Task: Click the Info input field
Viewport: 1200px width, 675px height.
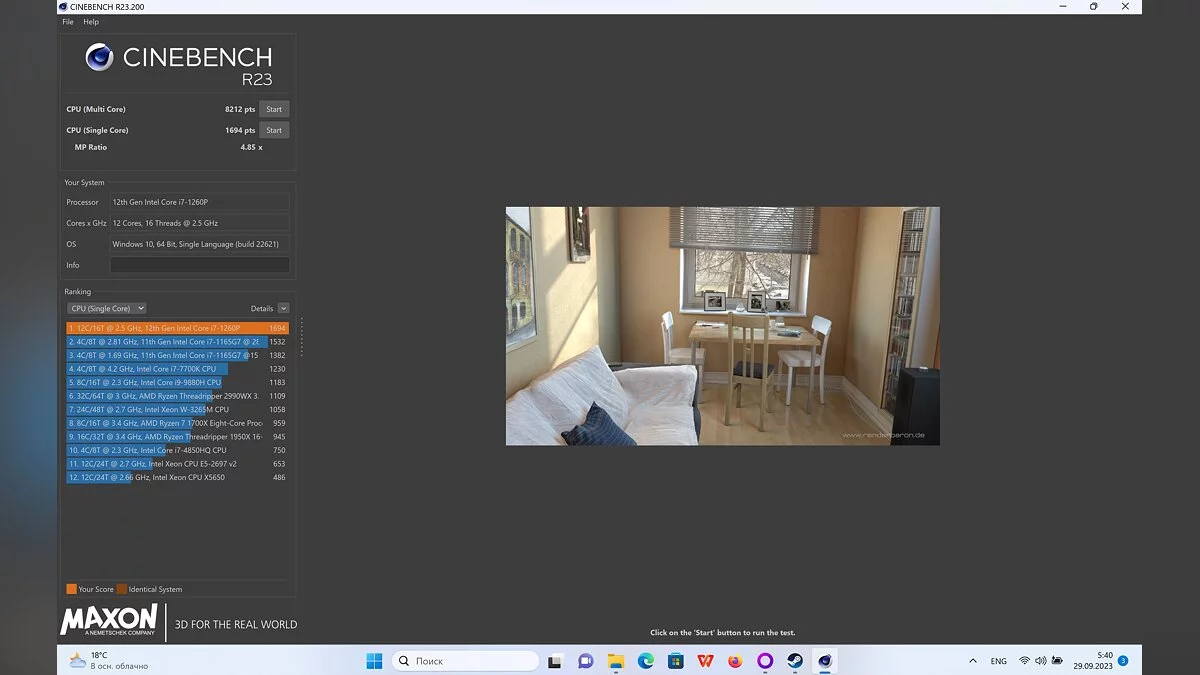Action: [x=199, y=265]
